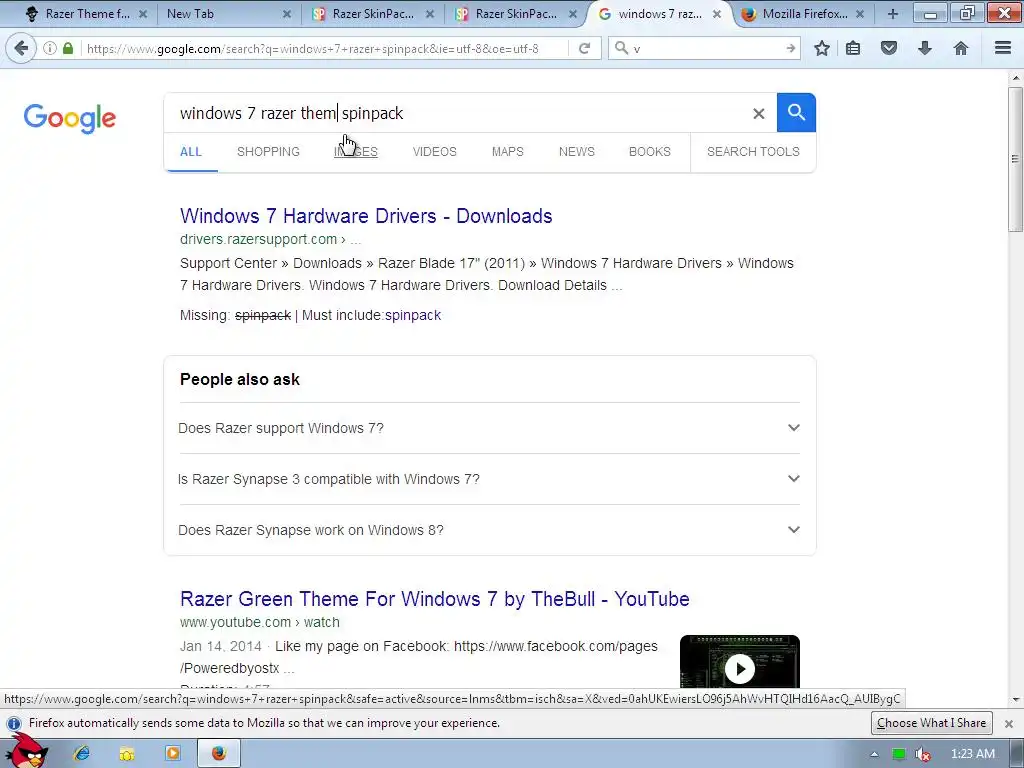The image size is (1024, 768).
Task: Open Windows Explorer folder on taskbar
Action: [x=127, y=754]
